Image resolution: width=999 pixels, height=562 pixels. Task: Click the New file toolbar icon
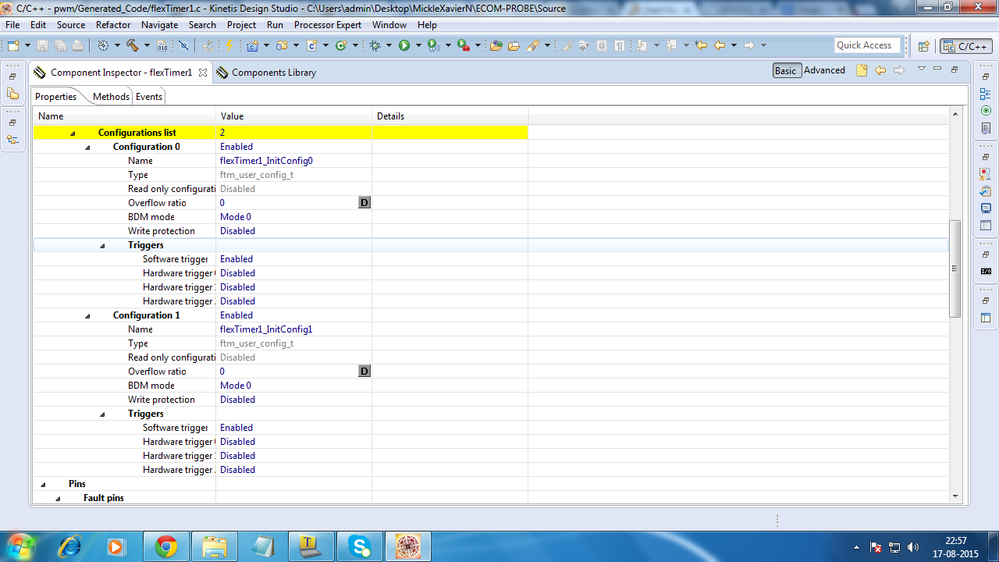coord(13,45)
